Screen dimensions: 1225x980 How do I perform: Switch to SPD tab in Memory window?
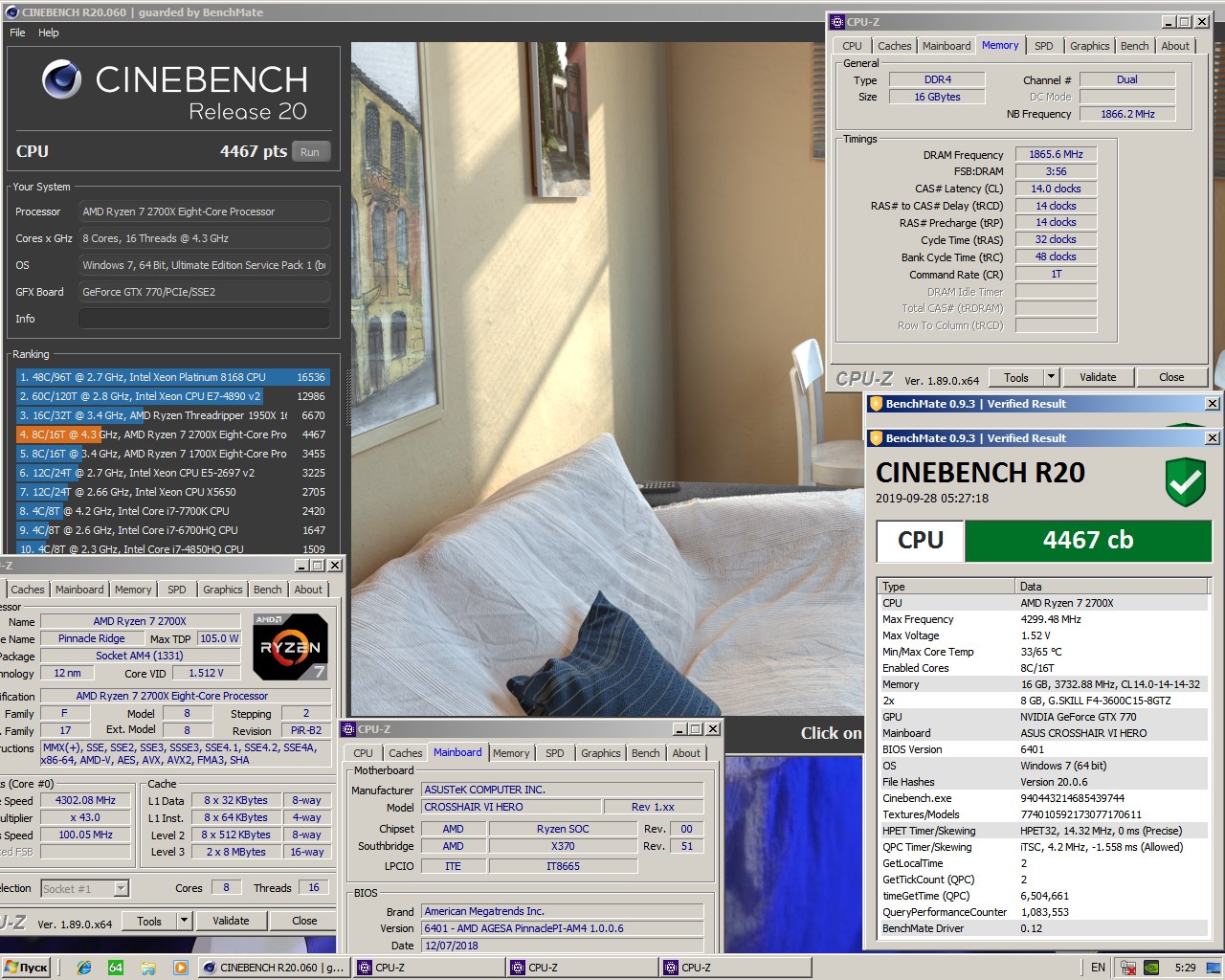click(1044, 46)
